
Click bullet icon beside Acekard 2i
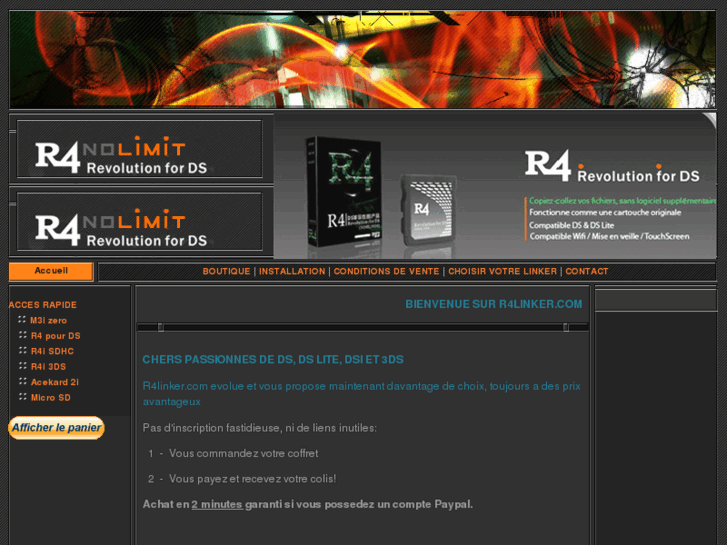pos(22,381)
